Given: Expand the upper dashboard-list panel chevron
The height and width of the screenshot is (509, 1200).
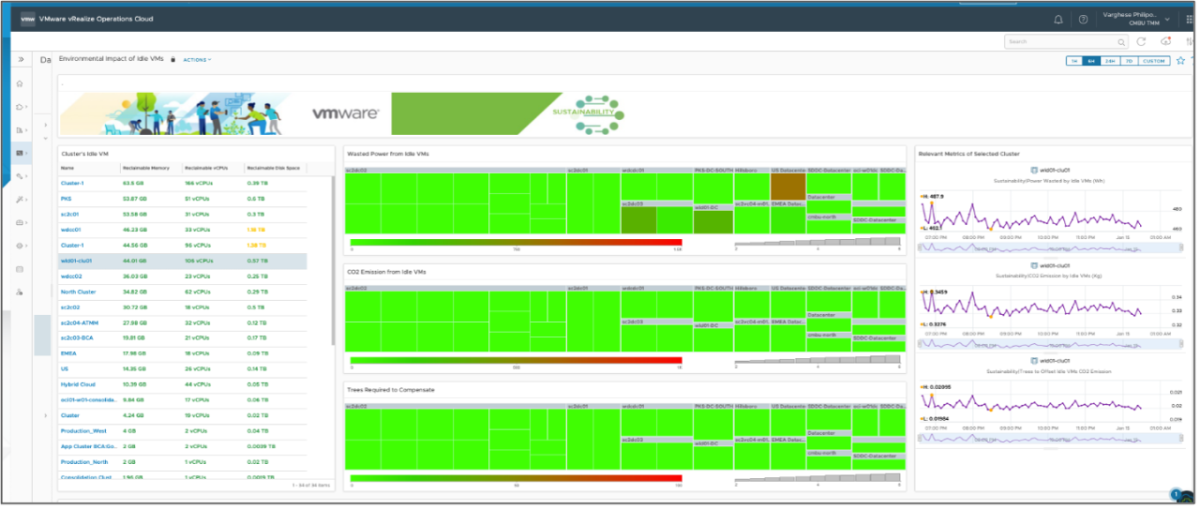Looking at the screenshot, I should 46,125.
